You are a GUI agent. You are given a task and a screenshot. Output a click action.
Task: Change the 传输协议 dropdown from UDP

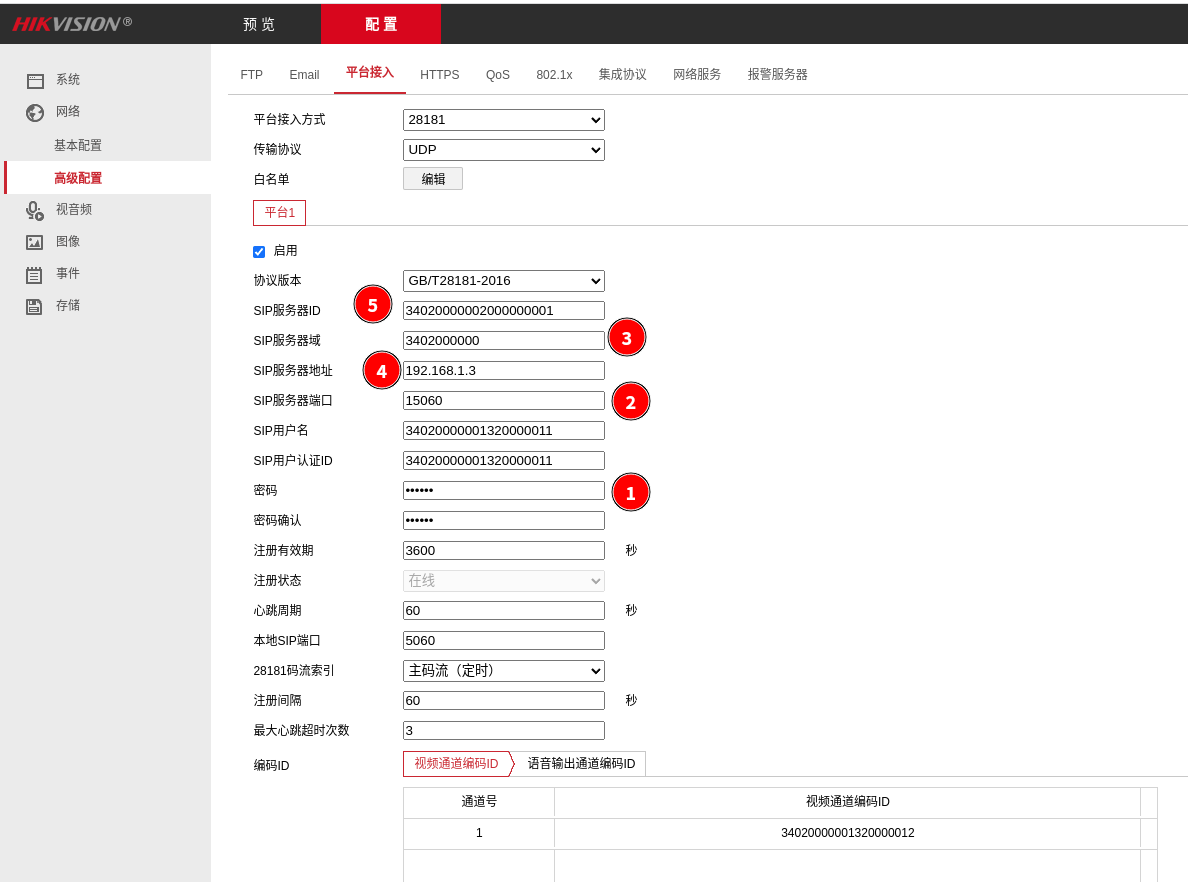tap(503, 149)
